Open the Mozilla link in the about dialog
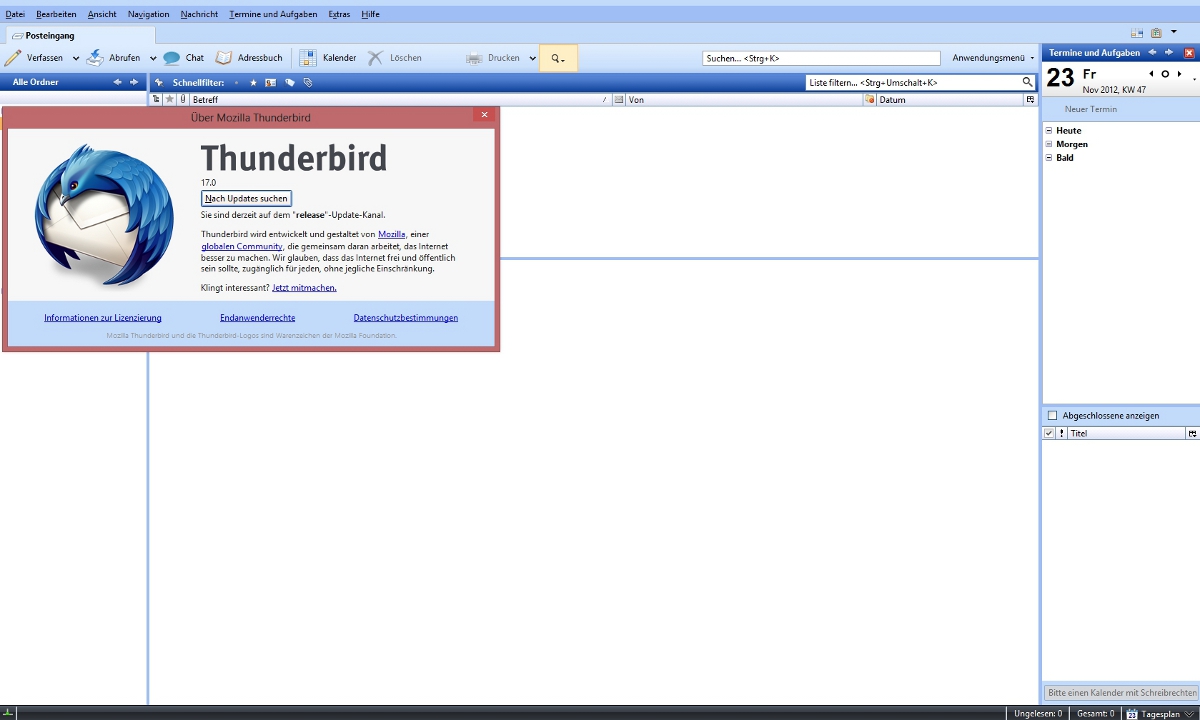This screenshot has height=720, width=1200. point(392,234)
